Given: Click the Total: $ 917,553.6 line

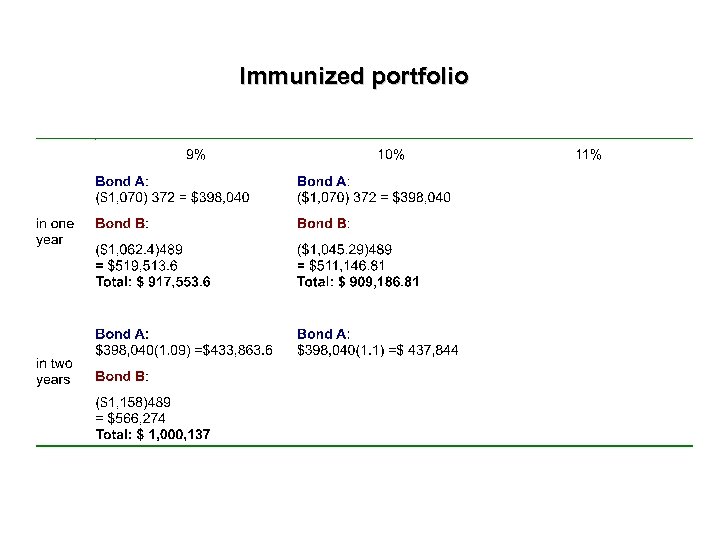Looking at the screenshot, I should pyautogui.click(x=153, y=282).
